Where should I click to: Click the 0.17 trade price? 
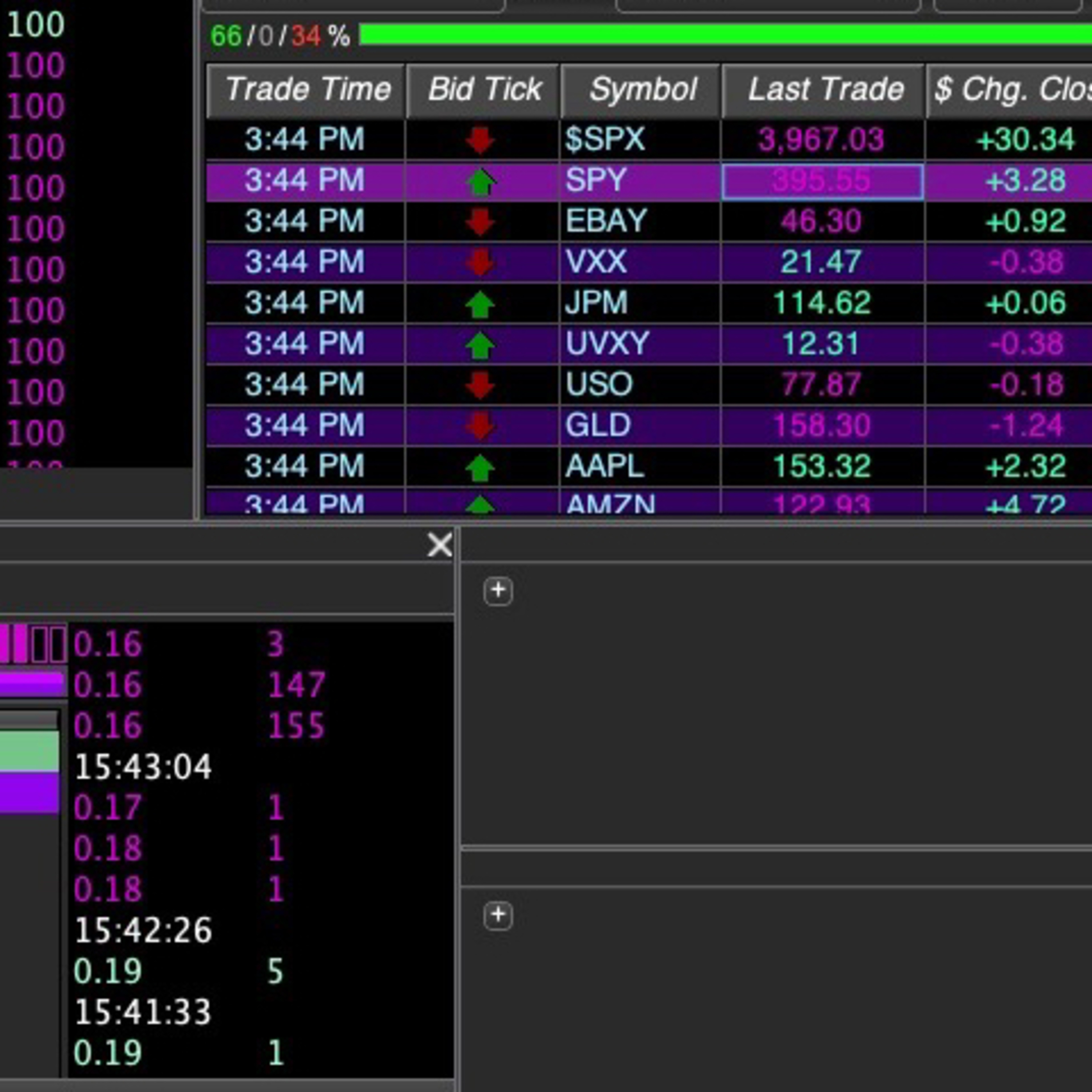[107, 808]
